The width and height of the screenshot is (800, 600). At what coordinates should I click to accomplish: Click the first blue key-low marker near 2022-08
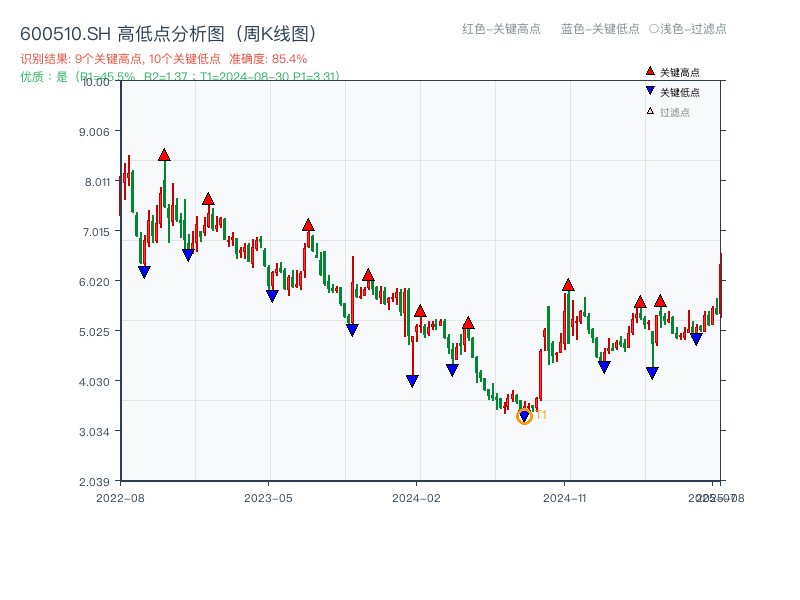[x=143, y=270]
